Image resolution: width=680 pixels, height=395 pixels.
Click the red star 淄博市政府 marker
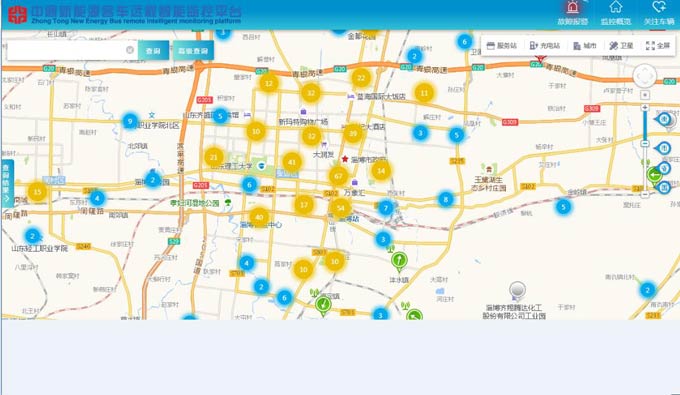coord(345,159)
